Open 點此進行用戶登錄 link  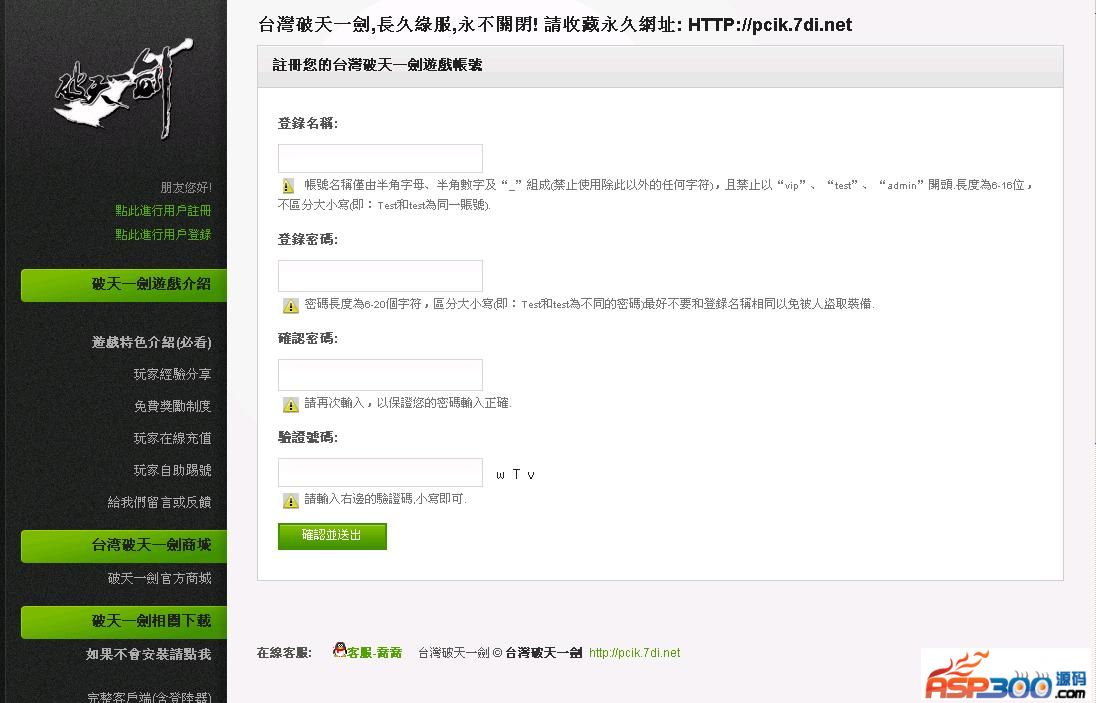(x=163, y=234)
